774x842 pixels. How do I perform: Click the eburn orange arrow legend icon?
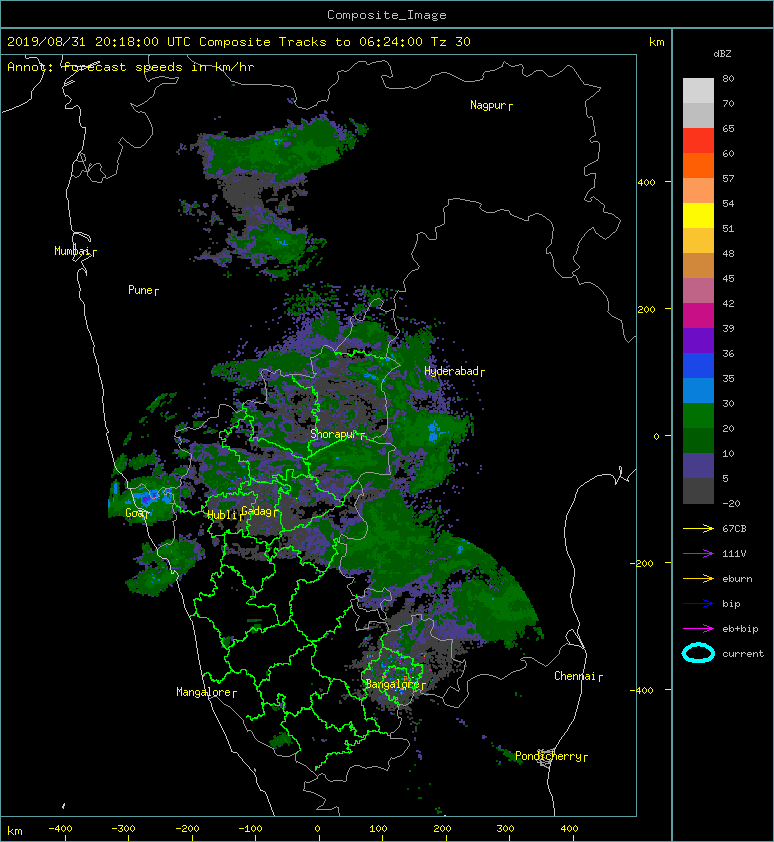(x=698, y=578)
